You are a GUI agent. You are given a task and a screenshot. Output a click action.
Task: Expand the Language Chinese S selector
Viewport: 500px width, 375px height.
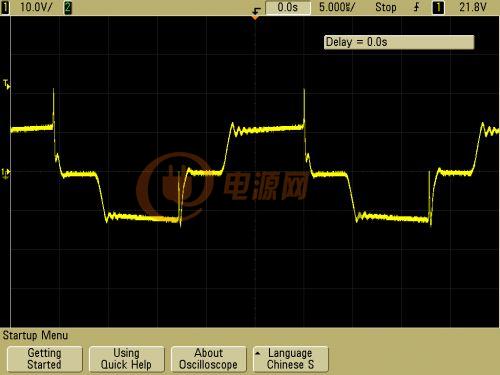tap(291, 359)
